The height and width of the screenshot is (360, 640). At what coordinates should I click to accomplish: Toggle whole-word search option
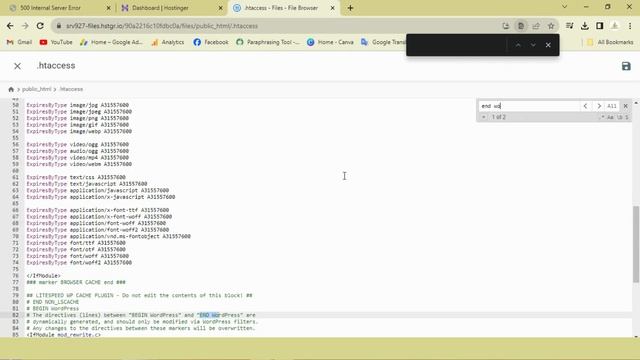coord(620,117)
